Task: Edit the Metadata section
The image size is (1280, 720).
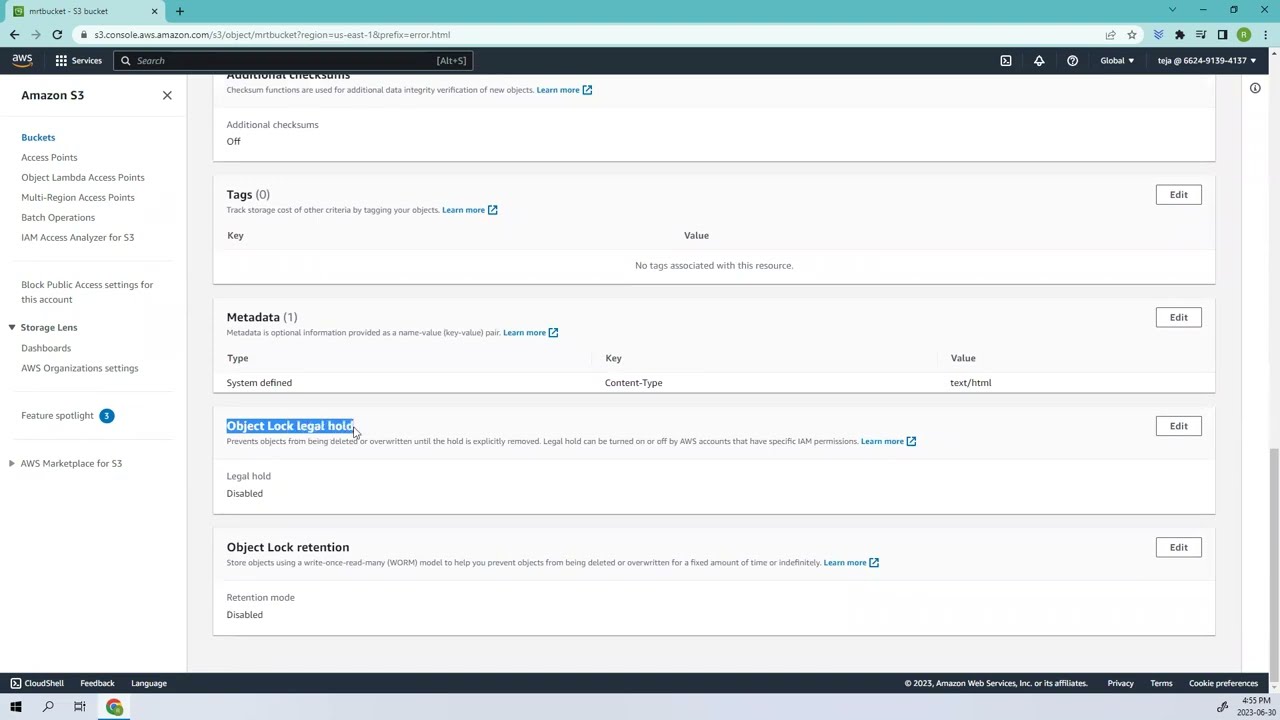Action: pos(1179,318)
